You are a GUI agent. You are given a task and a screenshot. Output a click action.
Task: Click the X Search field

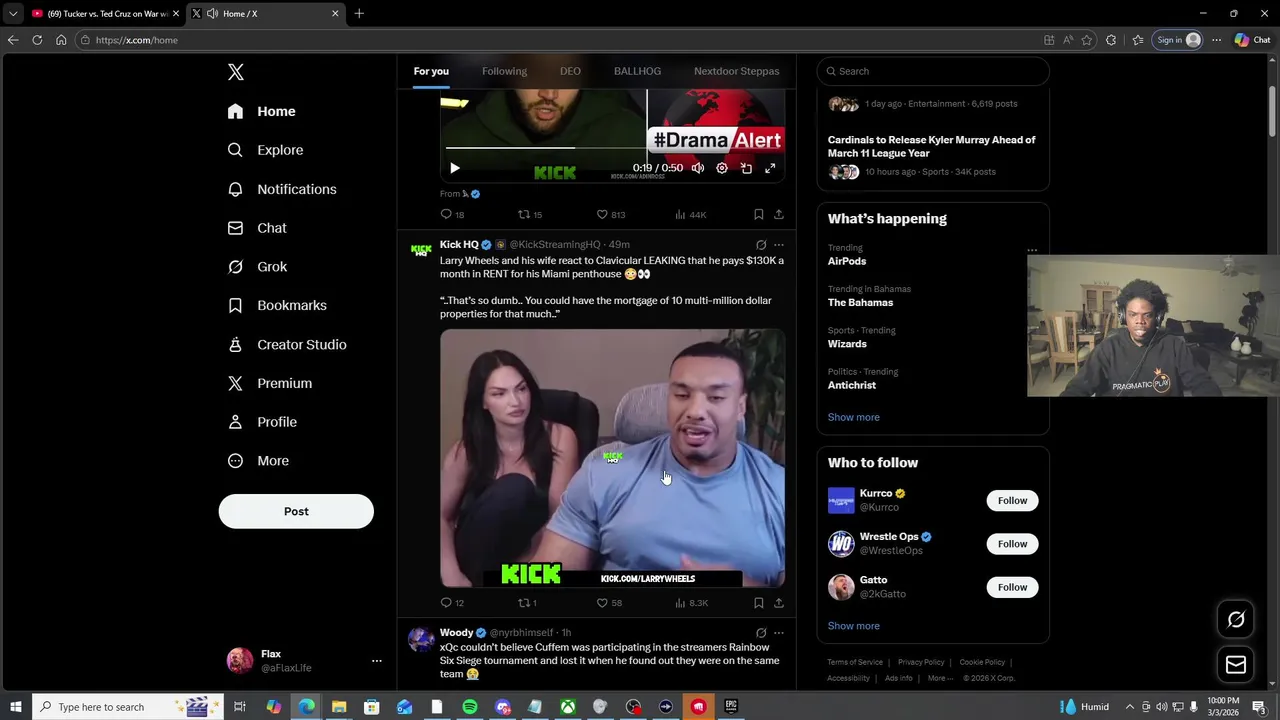[933, 71]
